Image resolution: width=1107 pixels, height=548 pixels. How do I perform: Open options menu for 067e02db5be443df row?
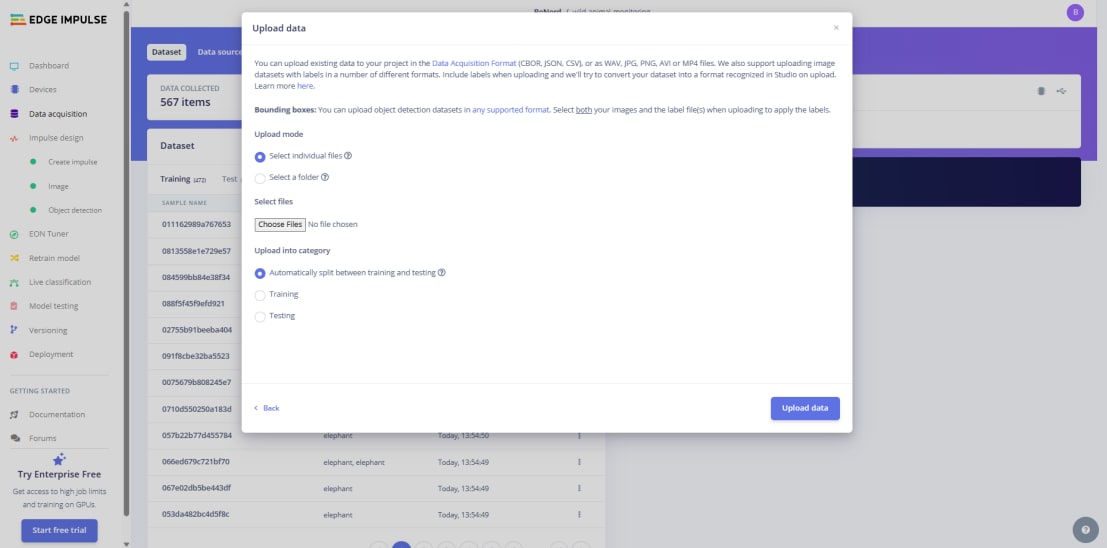click(x=579, y=489)
